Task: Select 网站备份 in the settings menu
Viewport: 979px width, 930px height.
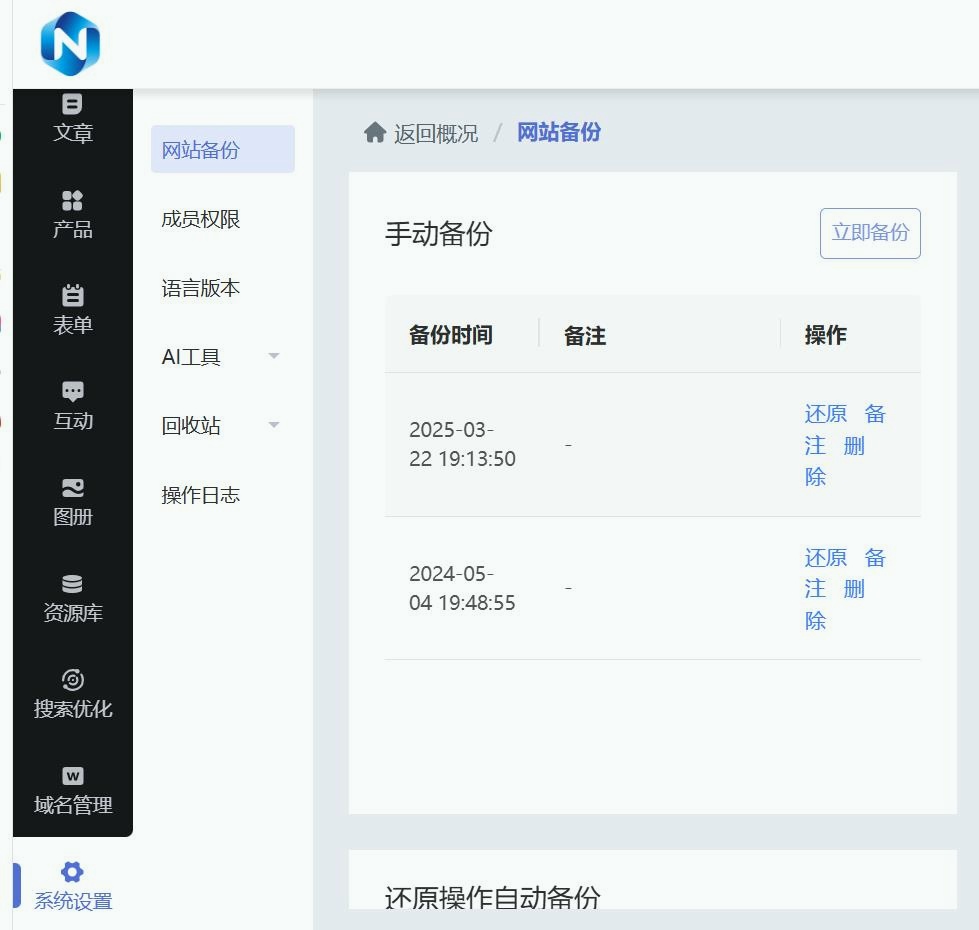Action: point(201,150)
